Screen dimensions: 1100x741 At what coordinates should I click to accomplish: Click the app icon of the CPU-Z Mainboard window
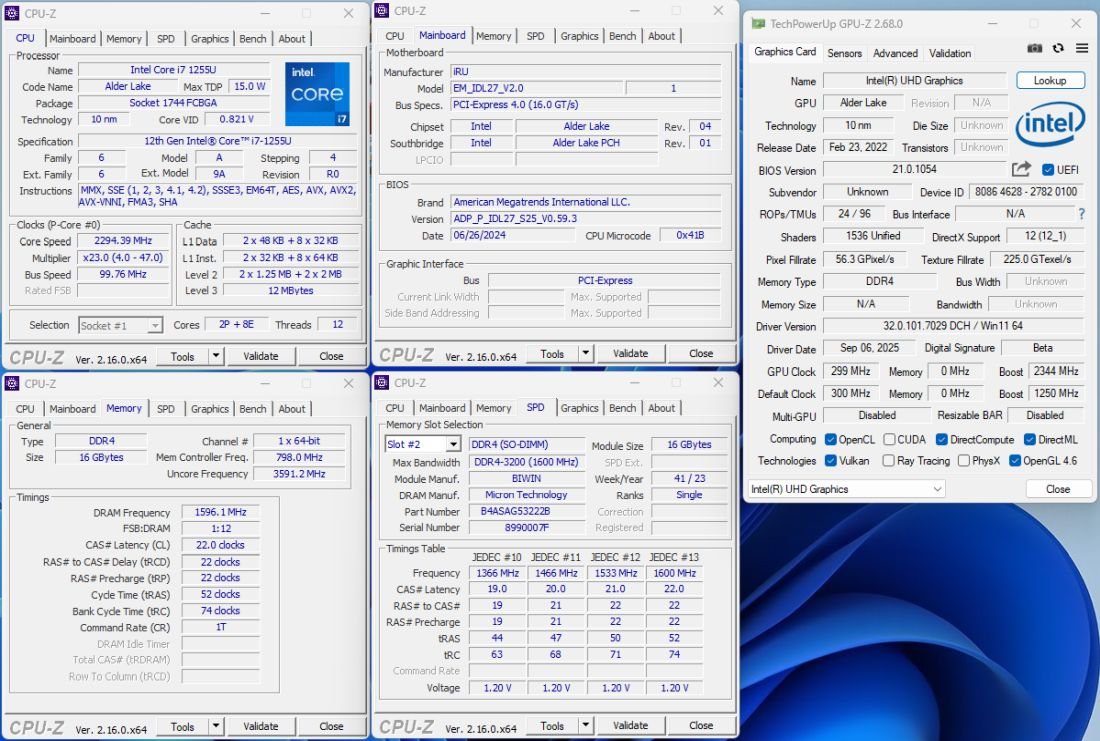tap(382, 11)
